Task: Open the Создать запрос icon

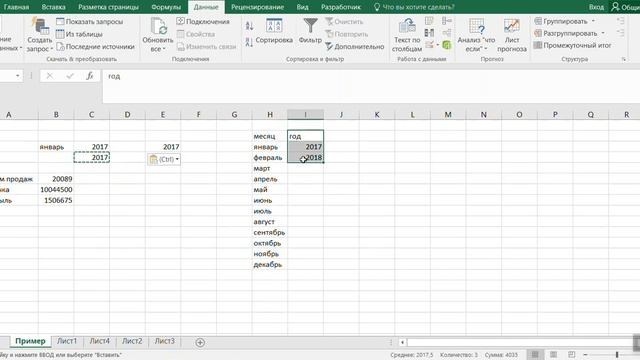Action: point(40,35)
